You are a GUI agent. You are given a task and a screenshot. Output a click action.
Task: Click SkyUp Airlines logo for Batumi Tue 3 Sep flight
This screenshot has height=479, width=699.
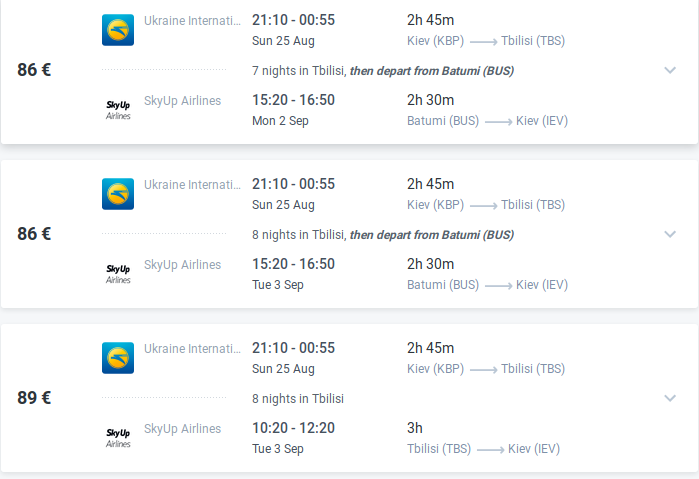click(118, 273)
